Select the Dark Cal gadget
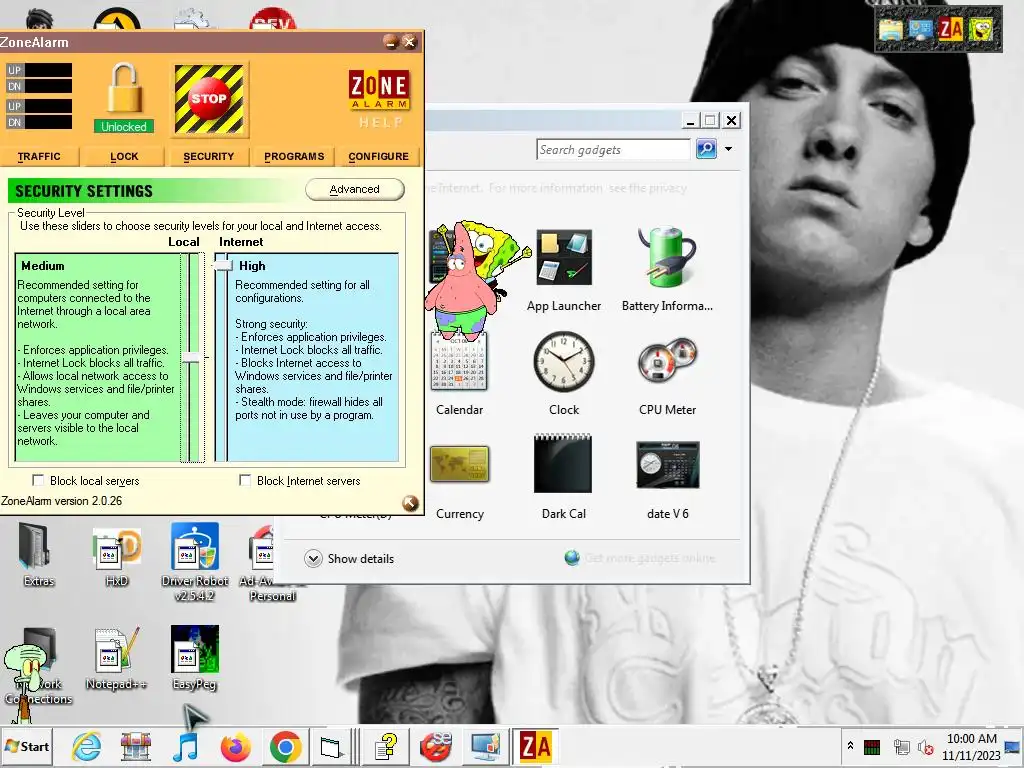This screenshot has height=768, width=1024. pyautogui.click(x=564, y=478)
